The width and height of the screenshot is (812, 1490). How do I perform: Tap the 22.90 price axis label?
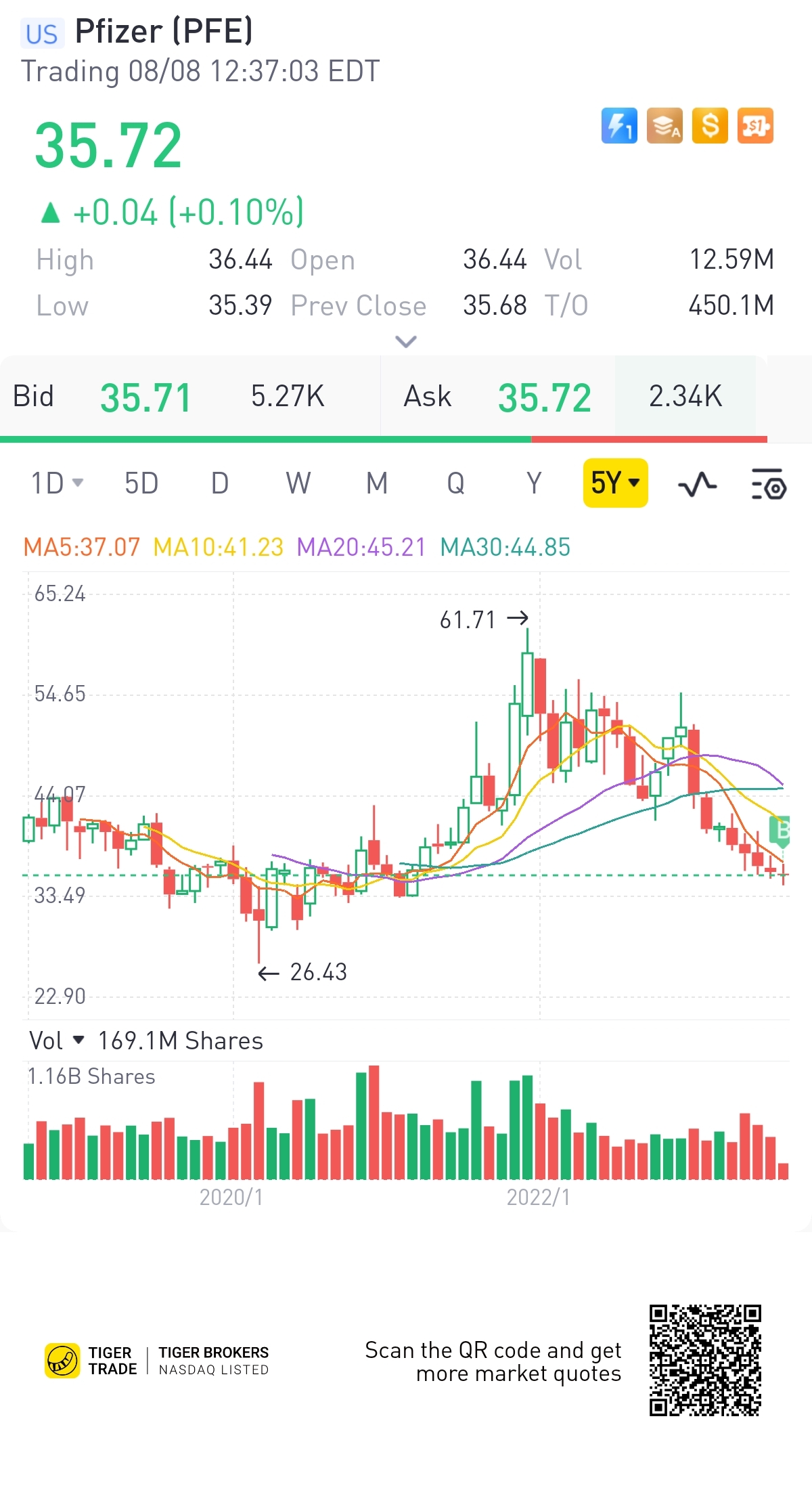point(60,996)
